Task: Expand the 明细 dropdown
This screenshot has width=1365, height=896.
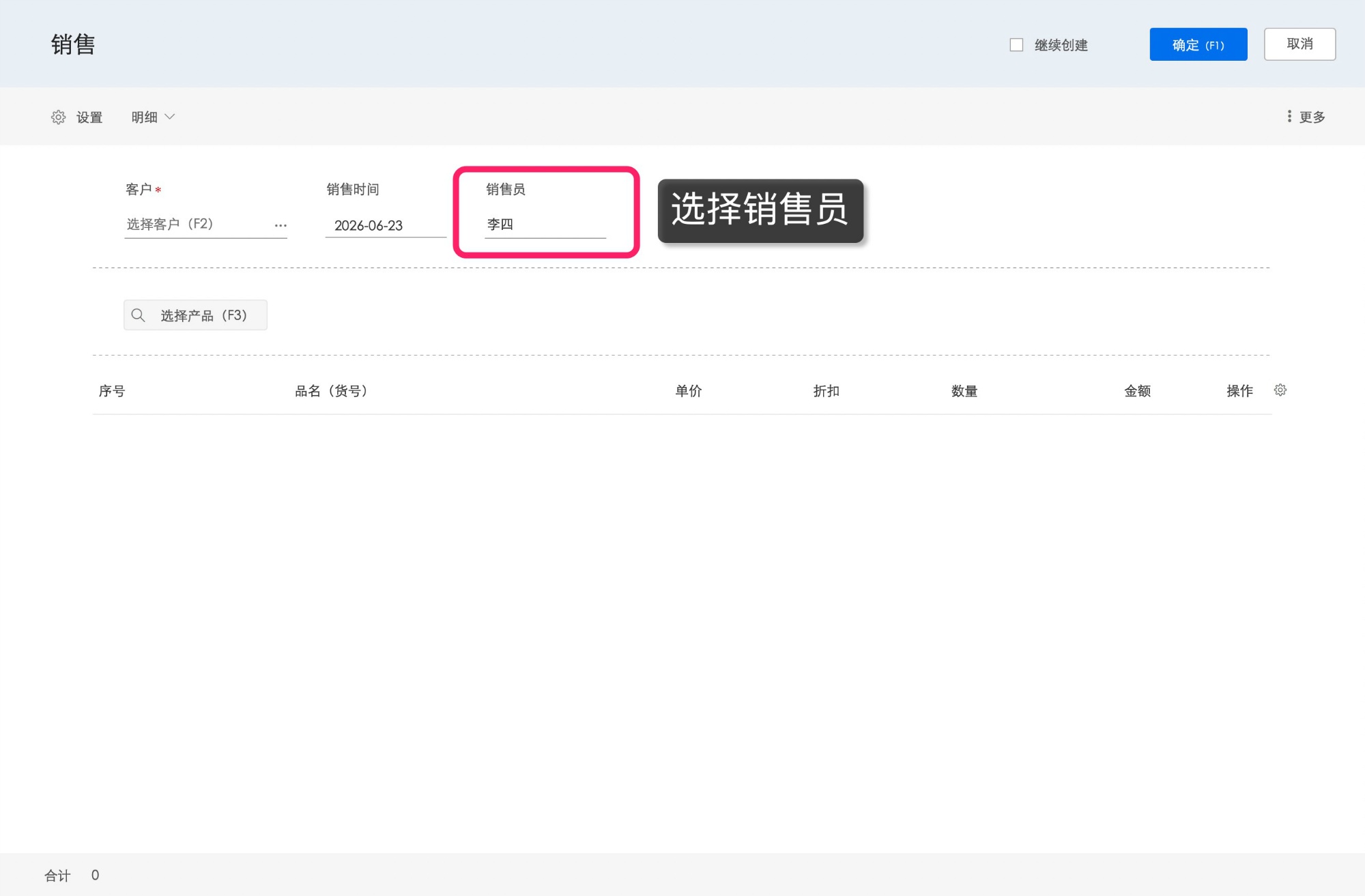Action: (154, 117)
